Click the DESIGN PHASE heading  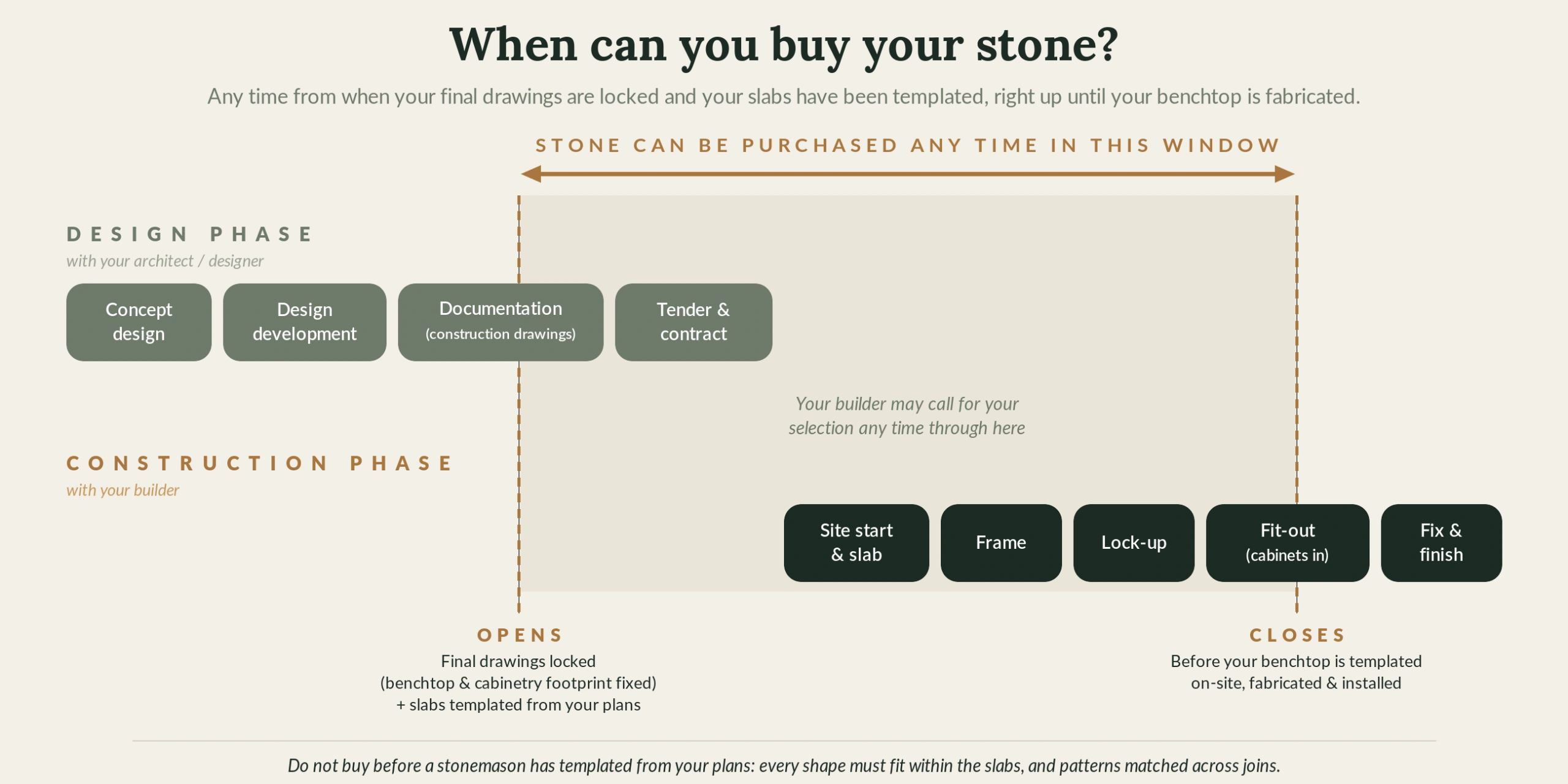[x=190, y=234]
